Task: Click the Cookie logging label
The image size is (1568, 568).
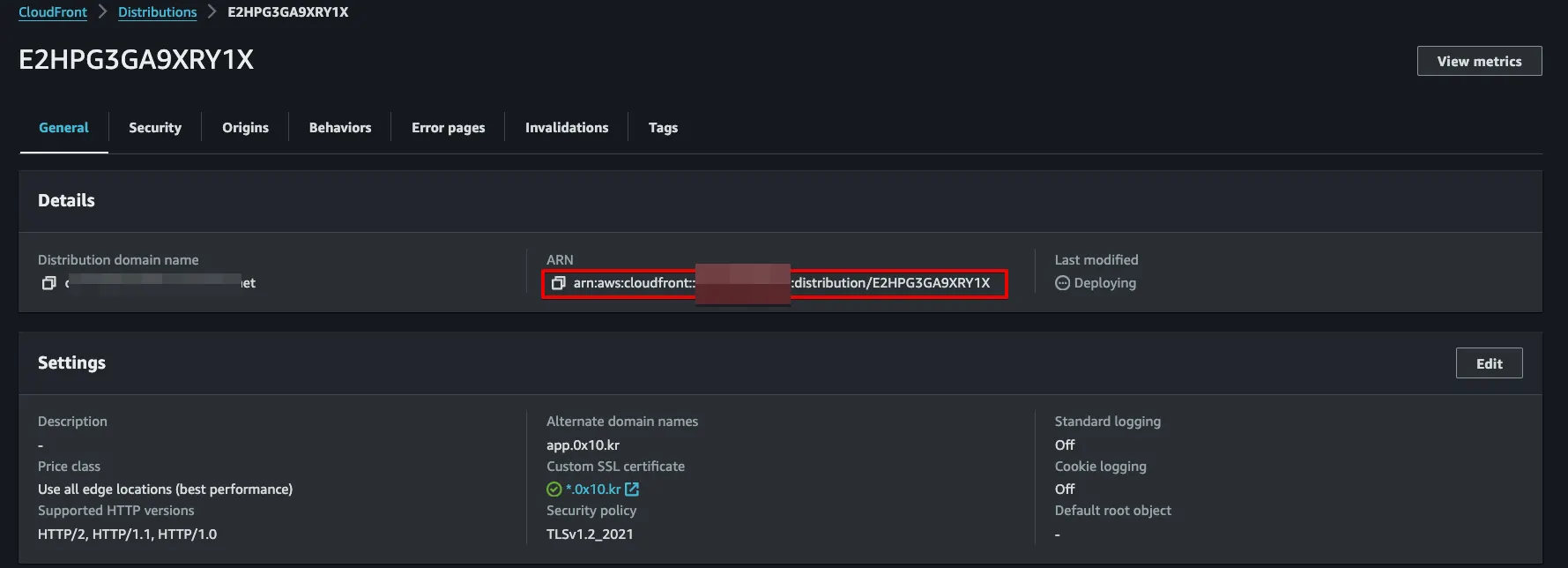Action: (x=1101, y=467)
